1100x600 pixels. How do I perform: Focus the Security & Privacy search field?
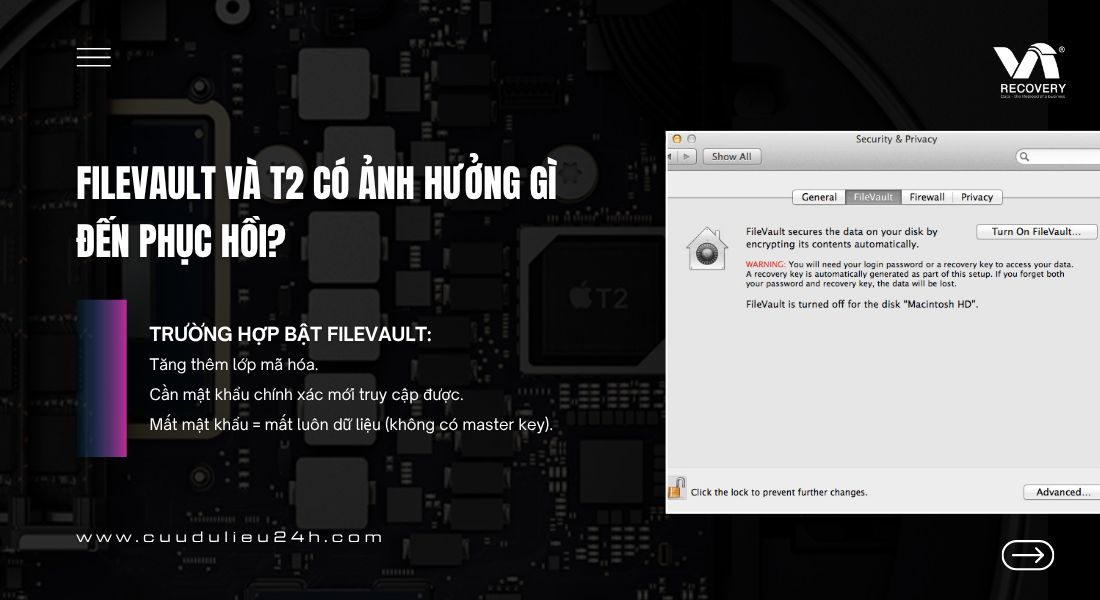(1058, 156)
